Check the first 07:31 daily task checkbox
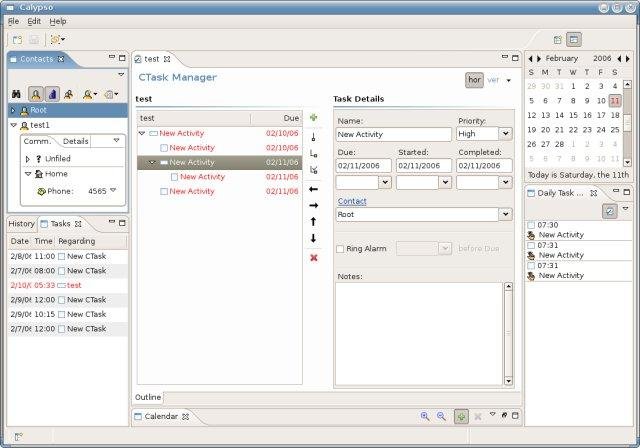This screenshot has height=448, width=640. click(x=531, y=245)
